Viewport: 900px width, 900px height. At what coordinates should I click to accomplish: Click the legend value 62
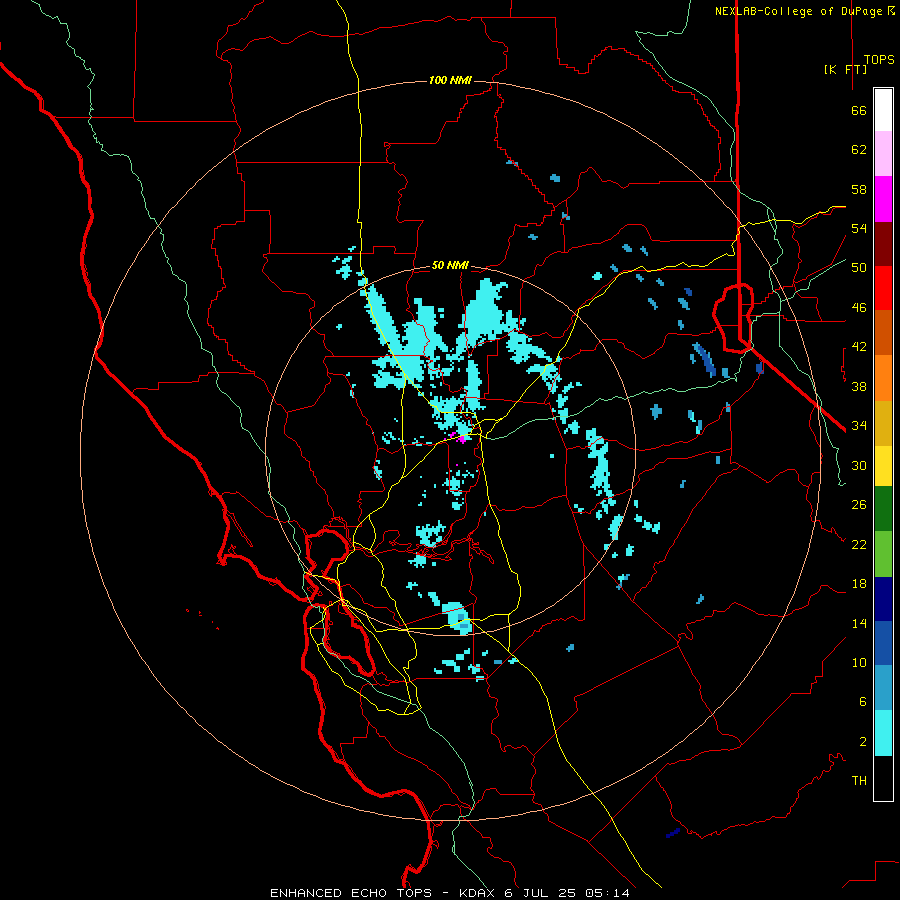pyautogui.click(x=859, y=150)
